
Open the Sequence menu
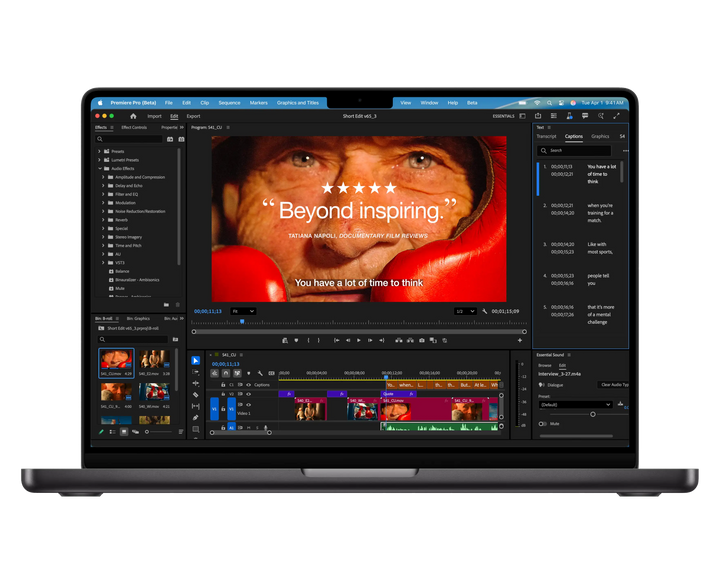coord(229,102)
